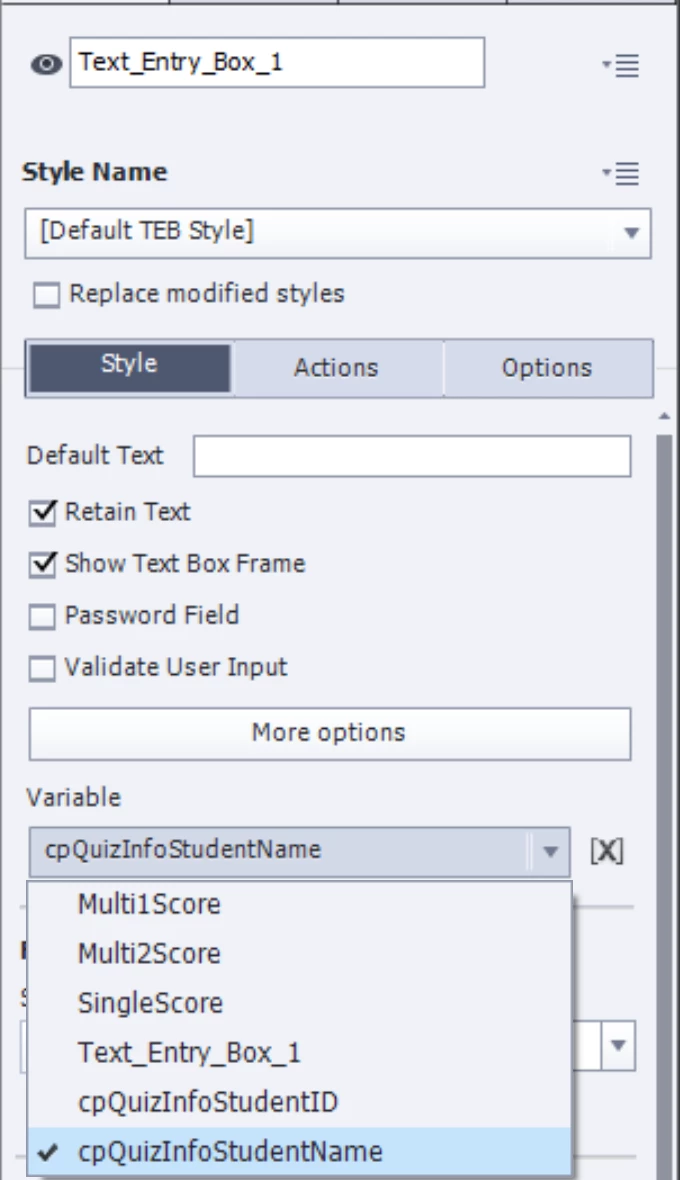The height and width of the screenshot is (1180, 680).
Task: Enable Replace modified styles checkbox
Action: (x=45, y=295)
